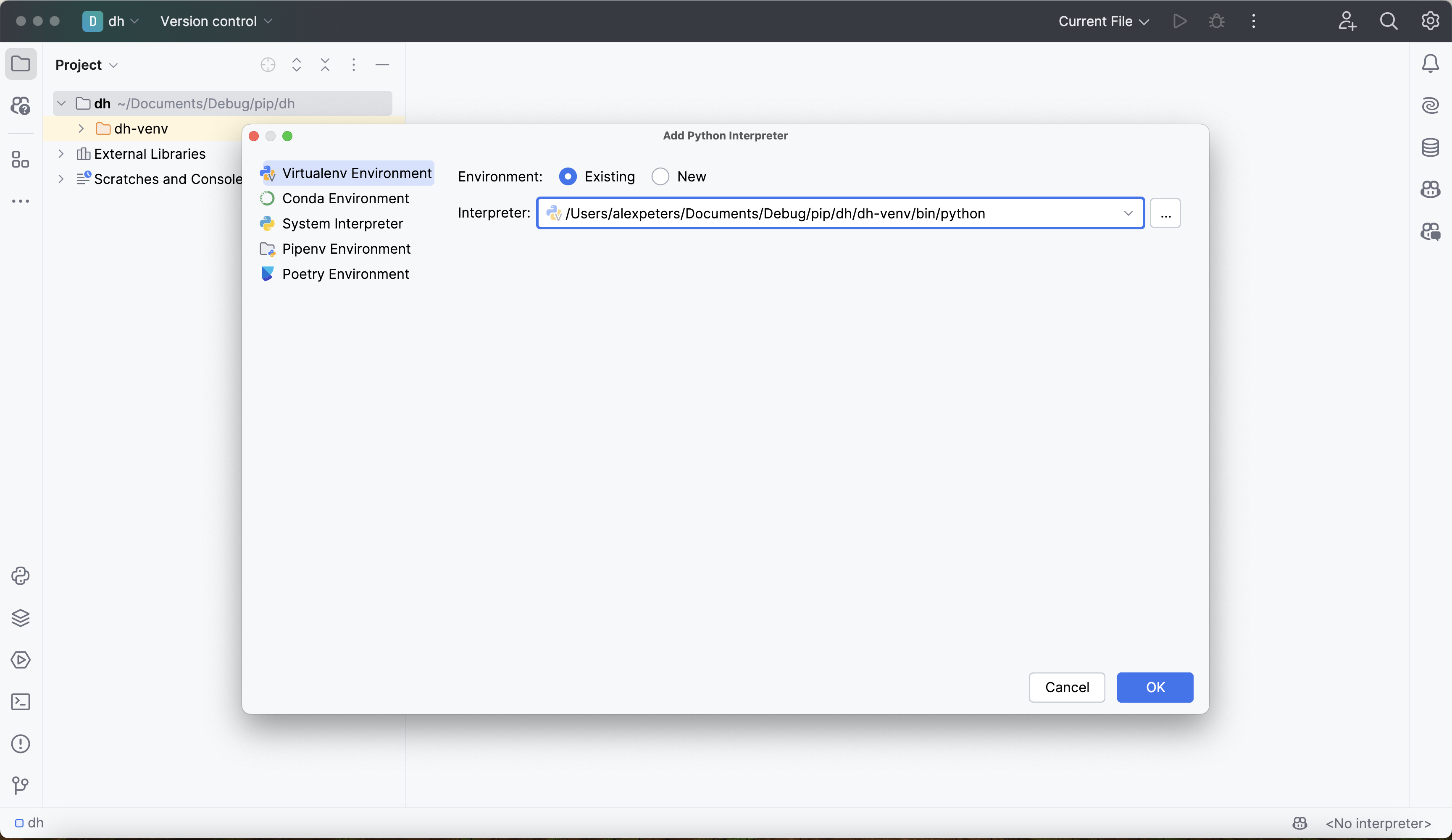Viewport: 1452px width, 840px height.
Task: Open the Services tool window
Action: [x=21, y=660]
